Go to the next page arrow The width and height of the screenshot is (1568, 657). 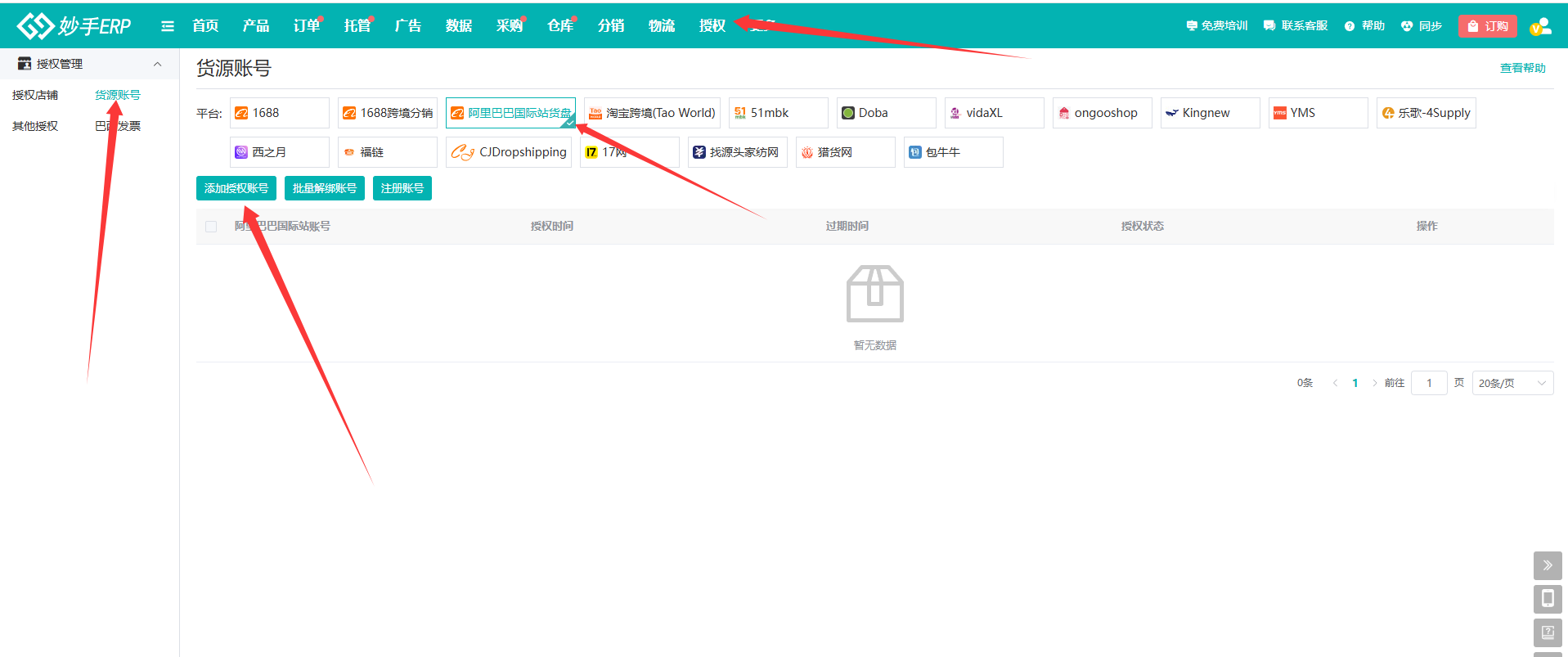[1375, 383]
